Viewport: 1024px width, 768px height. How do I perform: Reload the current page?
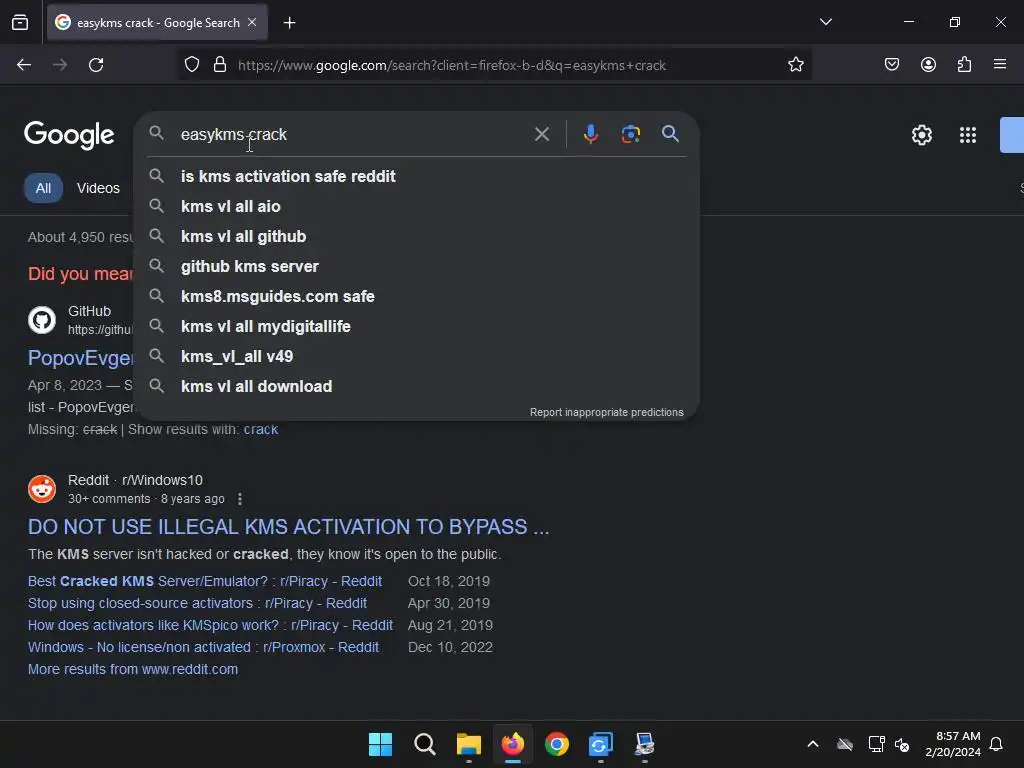pos(96,65)
